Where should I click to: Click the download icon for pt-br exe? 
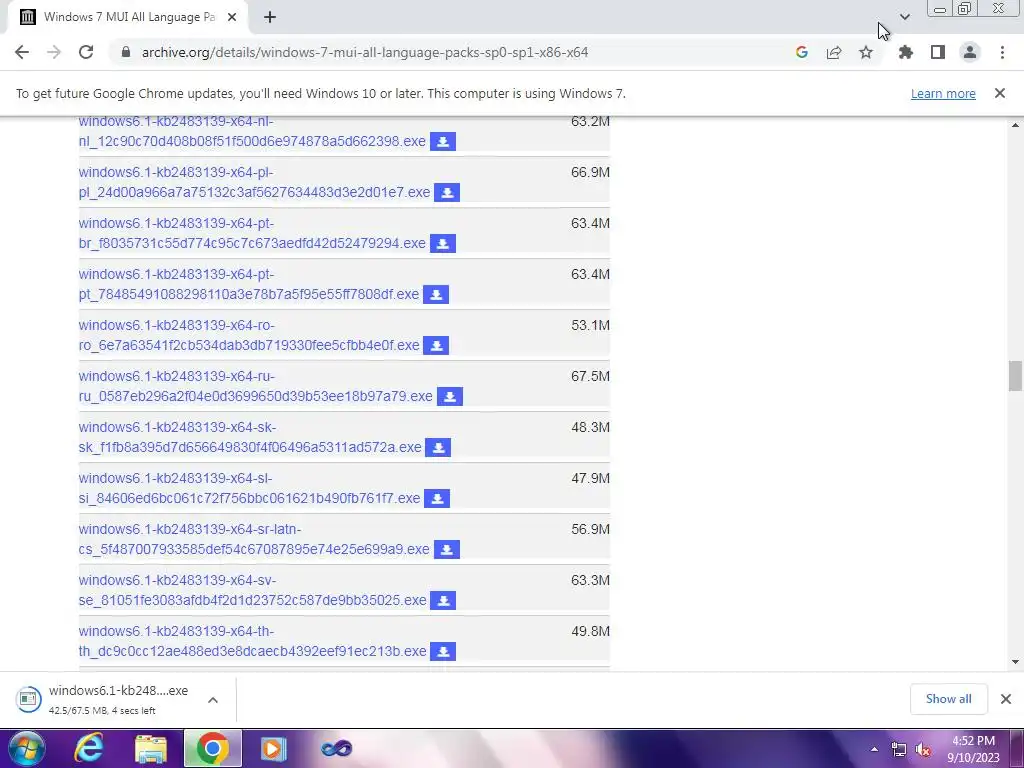coord(443,244)
